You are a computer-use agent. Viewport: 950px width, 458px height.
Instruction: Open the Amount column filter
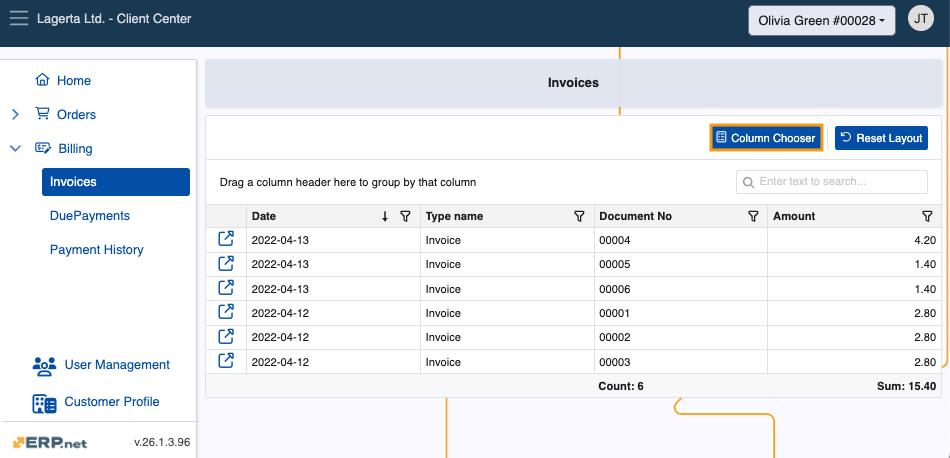pos(926,216)
